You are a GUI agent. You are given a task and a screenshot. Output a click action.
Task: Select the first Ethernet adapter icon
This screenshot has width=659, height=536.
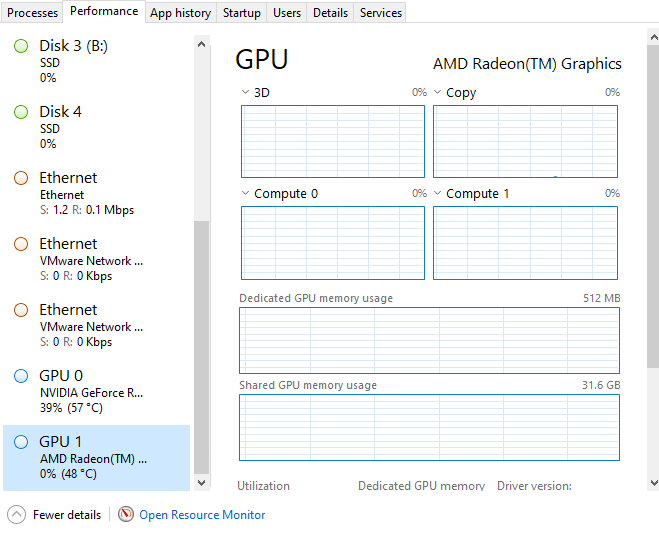pyautogui.click(x=21, y=178)
